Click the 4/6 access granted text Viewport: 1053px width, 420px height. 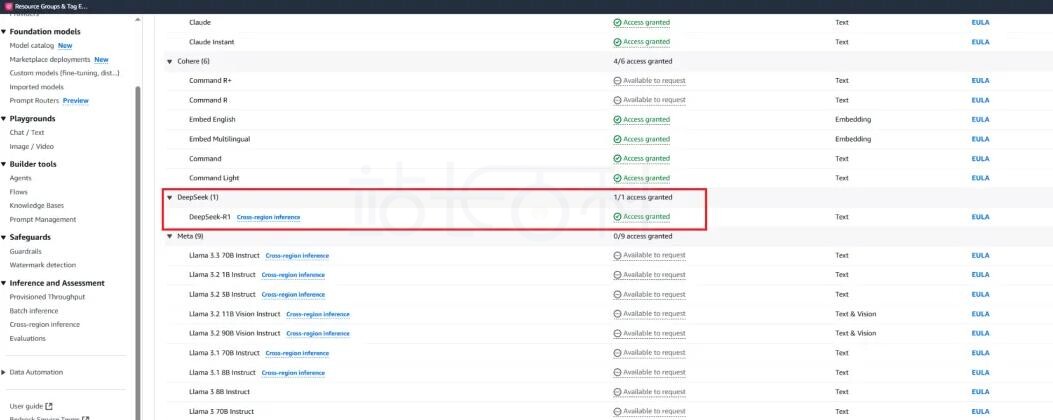[x=643, y=61]
